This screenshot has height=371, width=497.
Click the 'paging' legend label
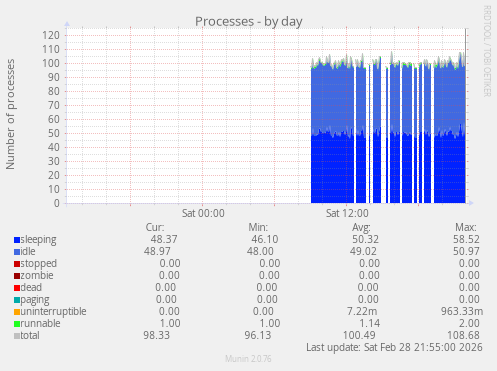point(35,300)
